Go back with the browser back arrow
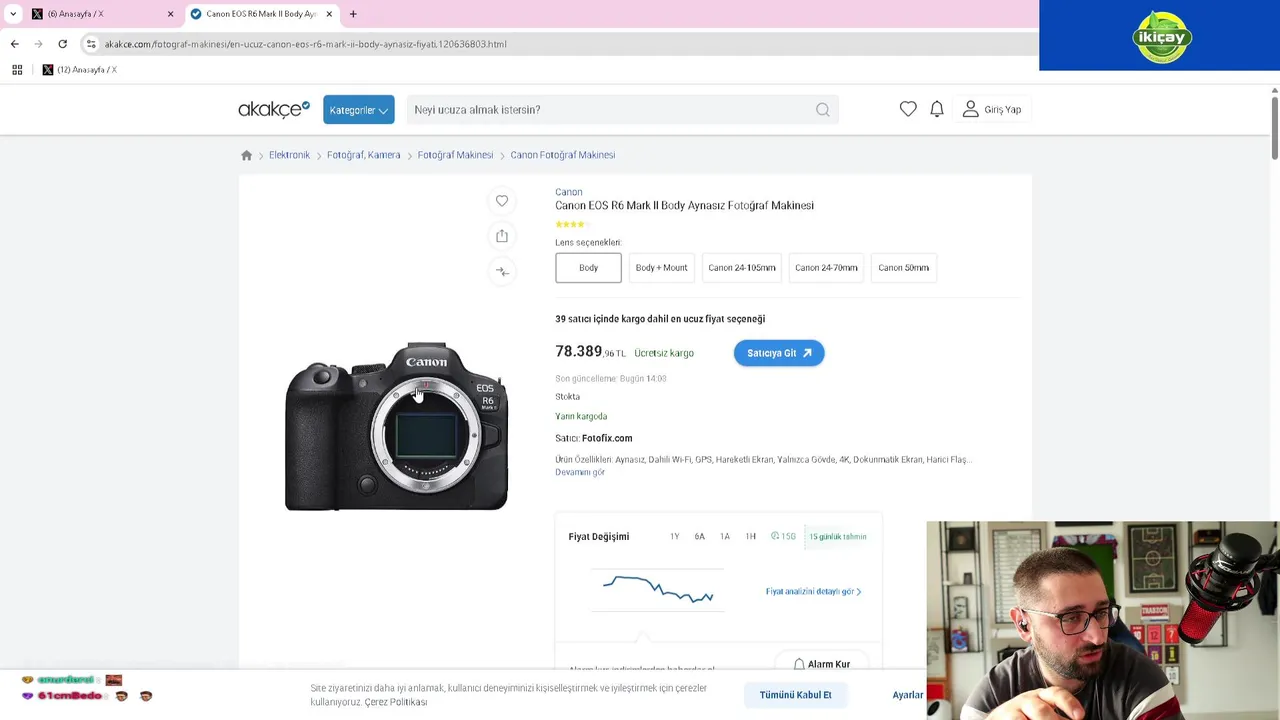Viewport: 1280px width, 720px height. pos(14,44)
